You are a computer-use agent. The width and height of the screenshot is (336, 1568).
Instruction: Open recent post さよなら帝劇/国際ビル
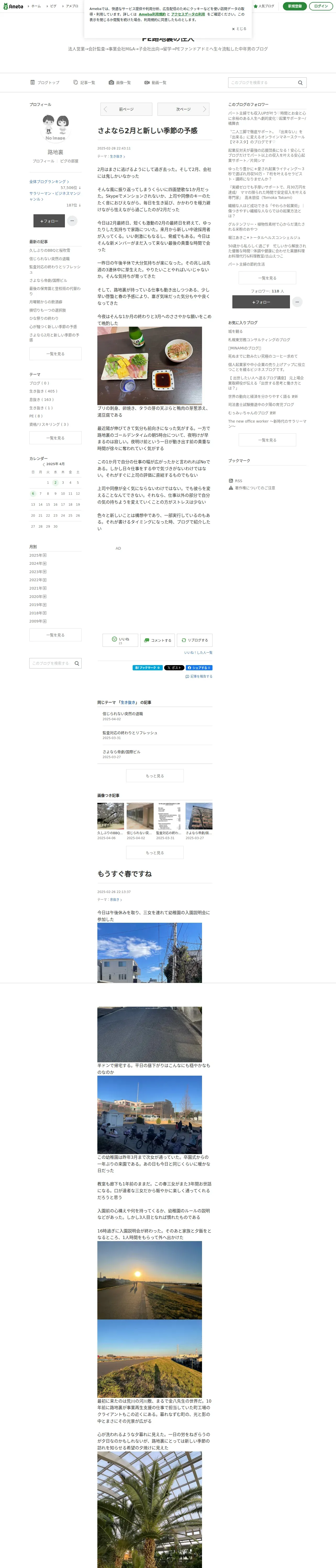click(48, 281)
